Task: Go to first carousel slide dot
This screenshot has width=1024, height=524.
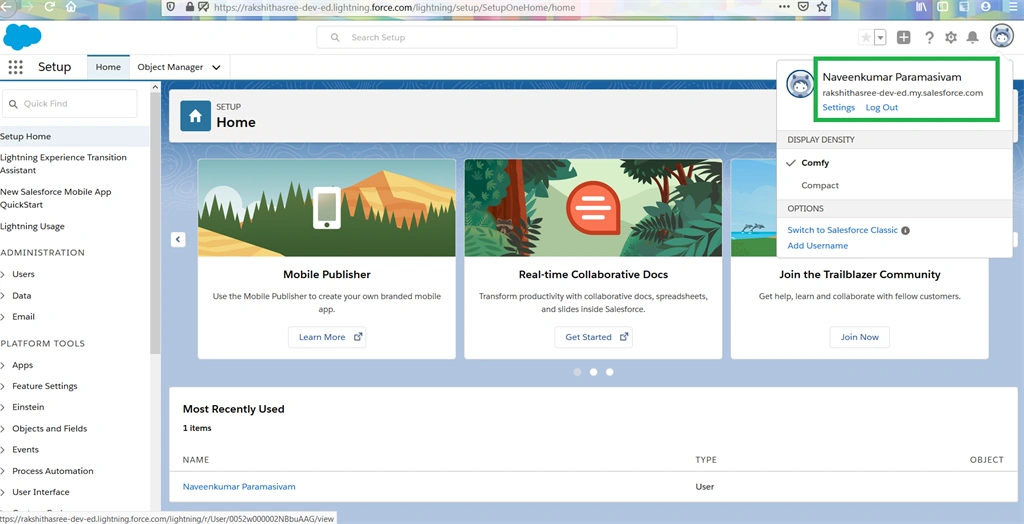Action: coord(577,372)
